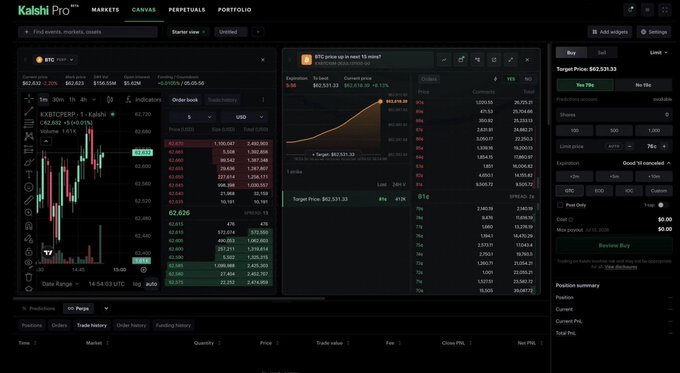The image size is (680, 373).
Task: Click the three-dot order book menu
Action: (x=263, y=100)
